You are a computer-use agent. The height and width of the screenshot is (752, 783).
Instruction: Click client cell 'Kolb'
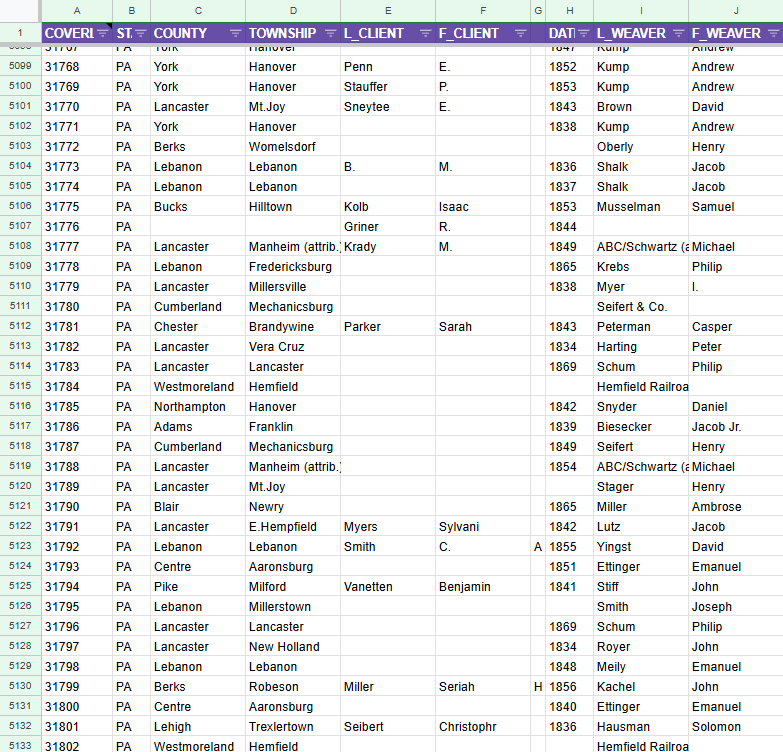tap(388, 207)
